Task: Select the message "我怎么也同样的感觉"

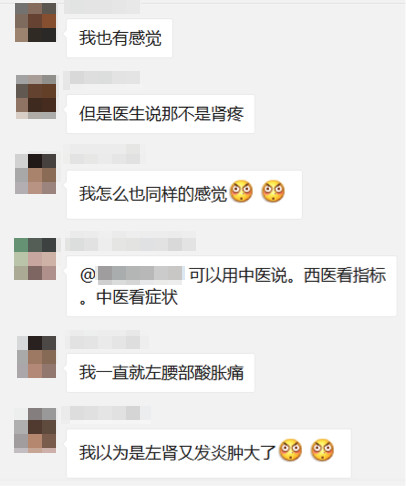Action: (184, 194)
